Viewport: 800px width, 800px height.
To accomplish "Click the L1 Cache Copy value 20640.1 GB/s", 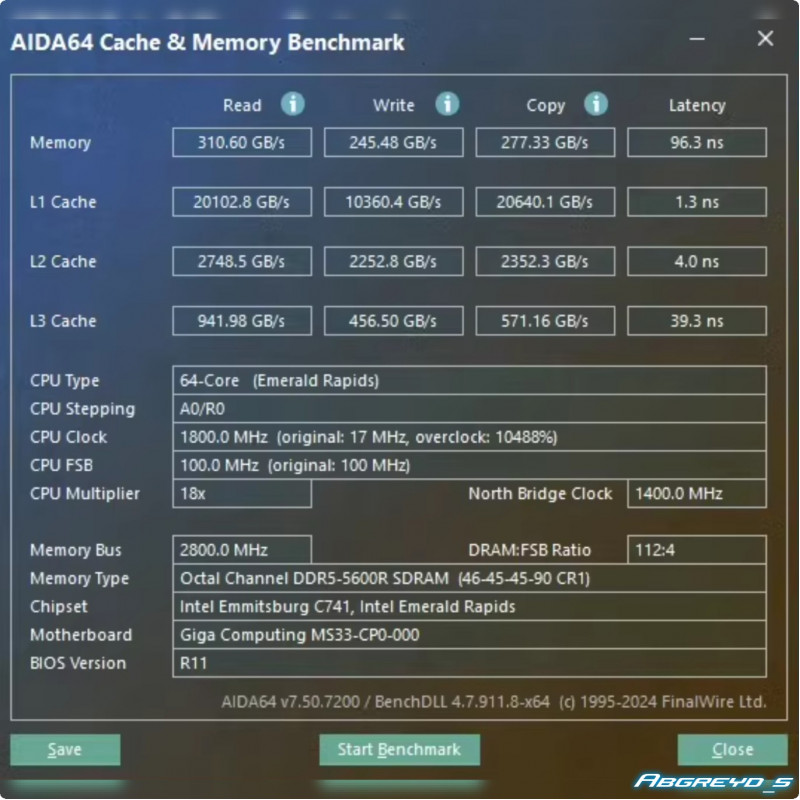I will tap(545, 202).
